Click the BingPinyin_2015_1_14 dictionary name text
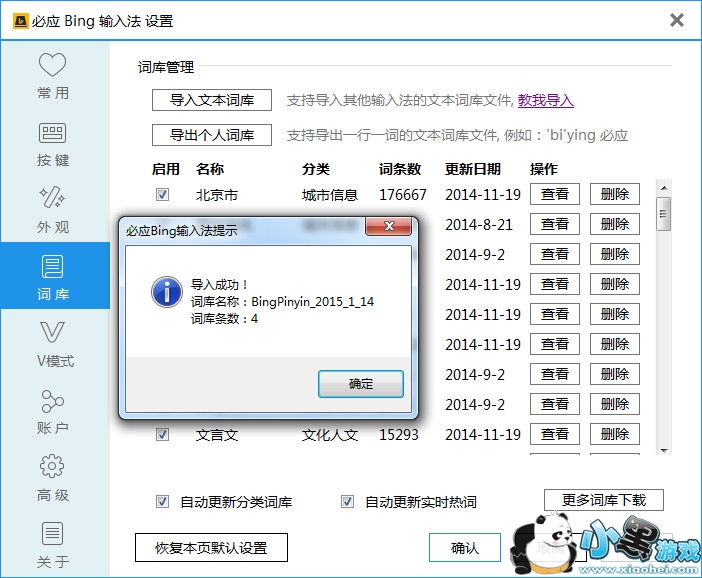 point(312,302)
